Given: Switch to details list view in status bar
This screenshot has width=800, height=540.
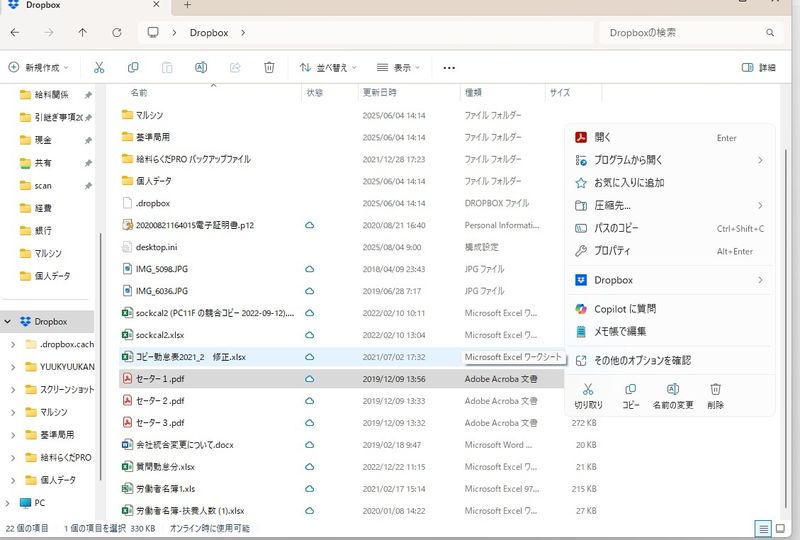Looking at the screenshot, I should 764,527.
